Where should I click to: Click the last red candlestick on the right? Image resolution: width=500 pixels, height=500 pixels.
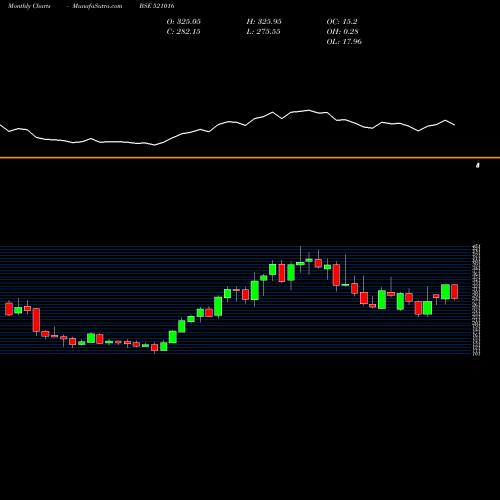click(455, 292)
